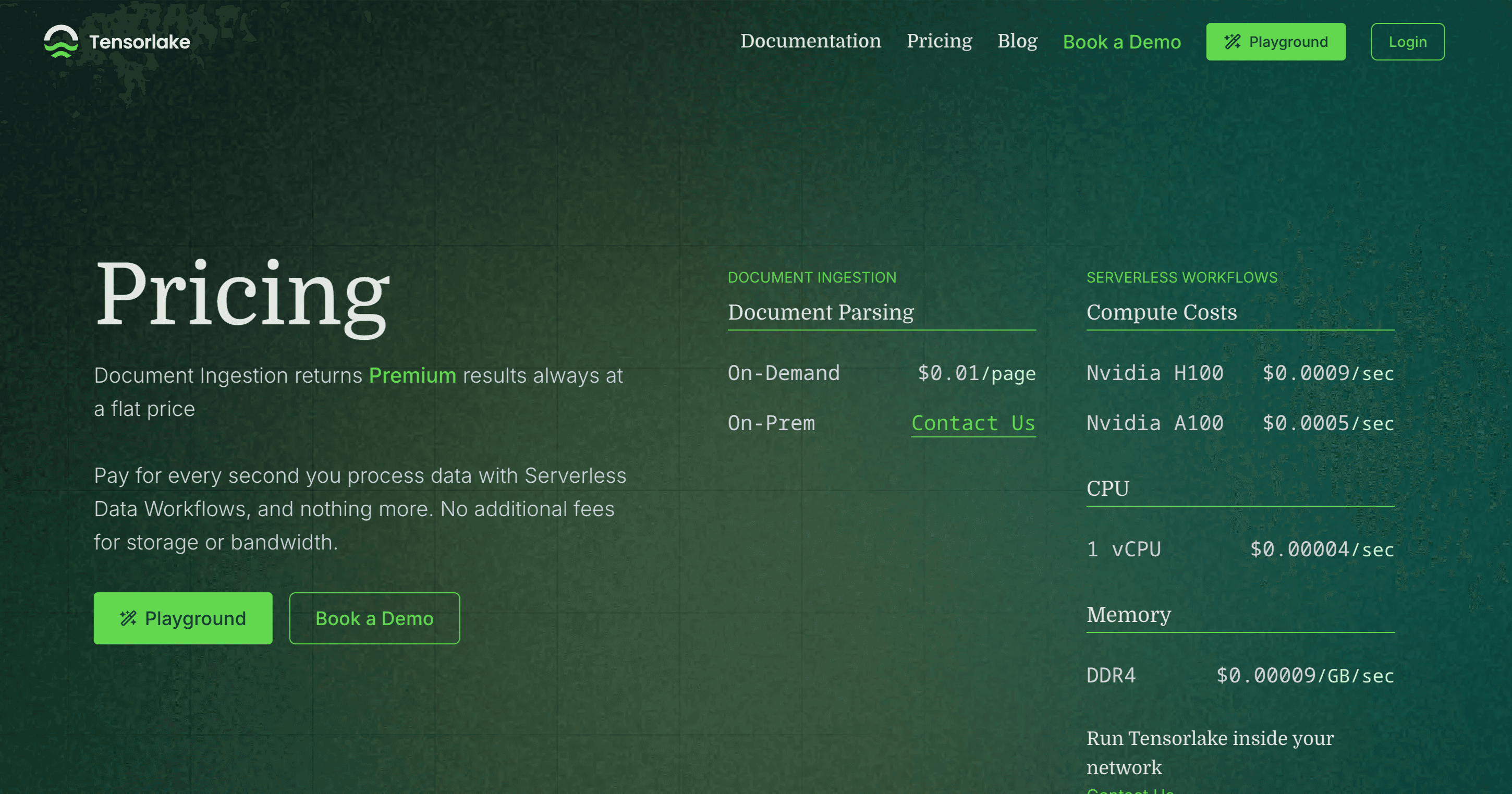Image resolution: width=1512 pixels, height=794 pixels.
Task: Click the Compute Costs heading
Action: [x=1162, y=312]
